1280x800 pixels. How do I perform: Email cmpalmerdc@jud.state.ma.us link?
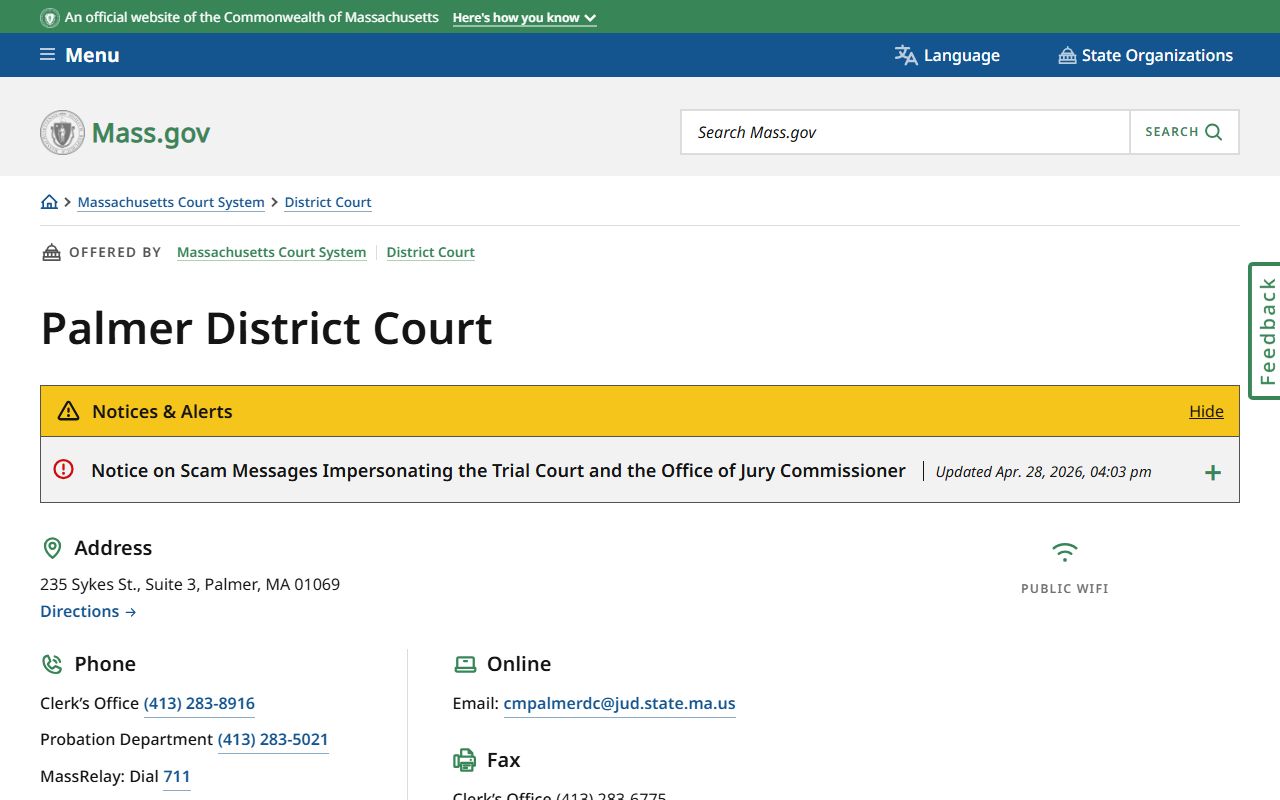(619, 703)
